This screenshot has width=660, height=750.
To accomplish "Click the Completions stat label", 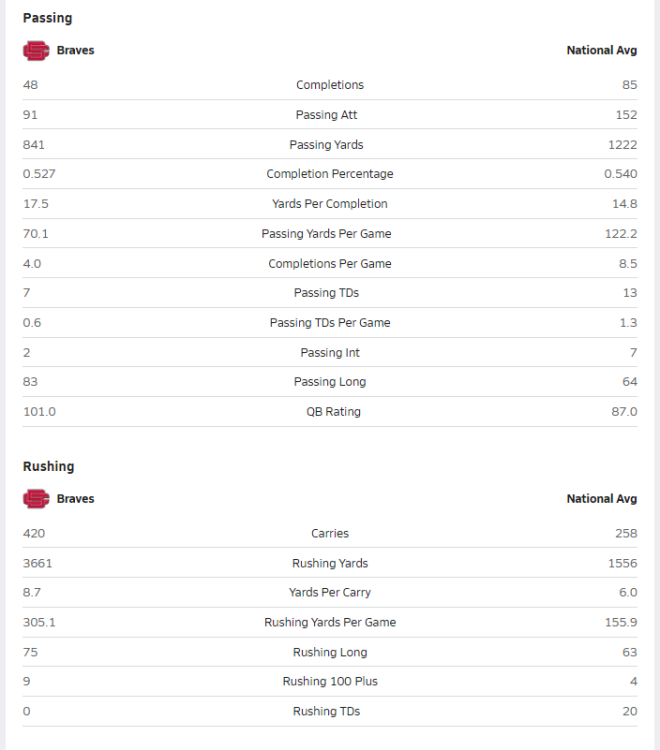I will tap(330, 85).
